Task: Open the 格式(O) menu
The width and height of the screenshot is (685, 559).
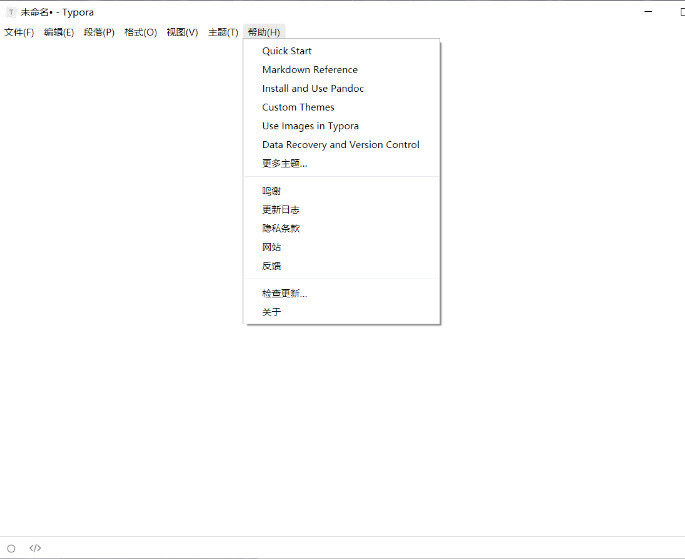Action: point(140,32)
